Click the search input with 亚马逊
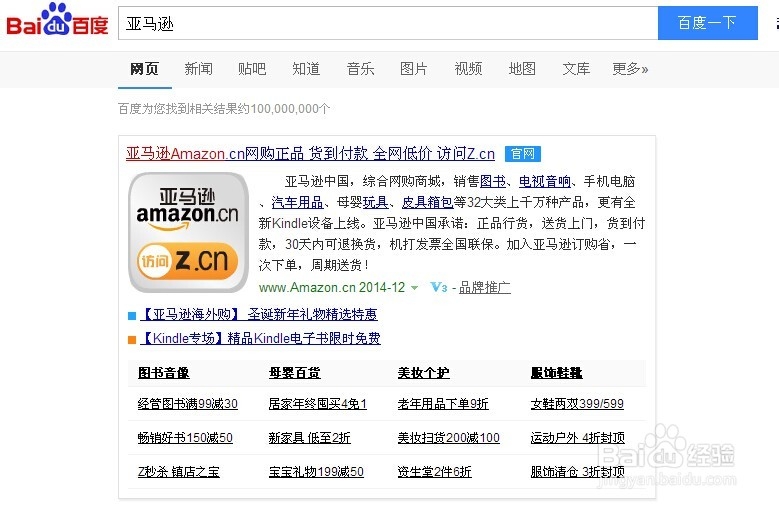This screenshot has width=779, height=507. [388, 23]
